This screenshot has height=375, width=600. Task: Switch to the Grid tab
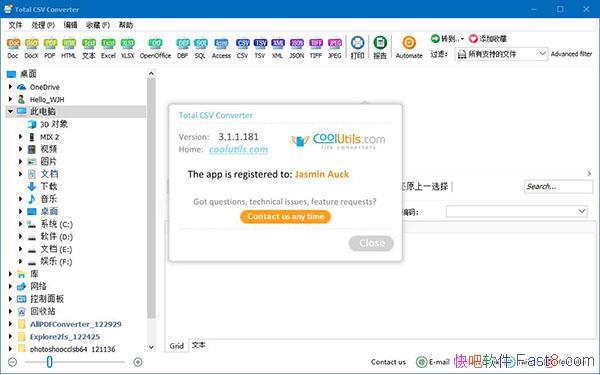pos(176,346)
